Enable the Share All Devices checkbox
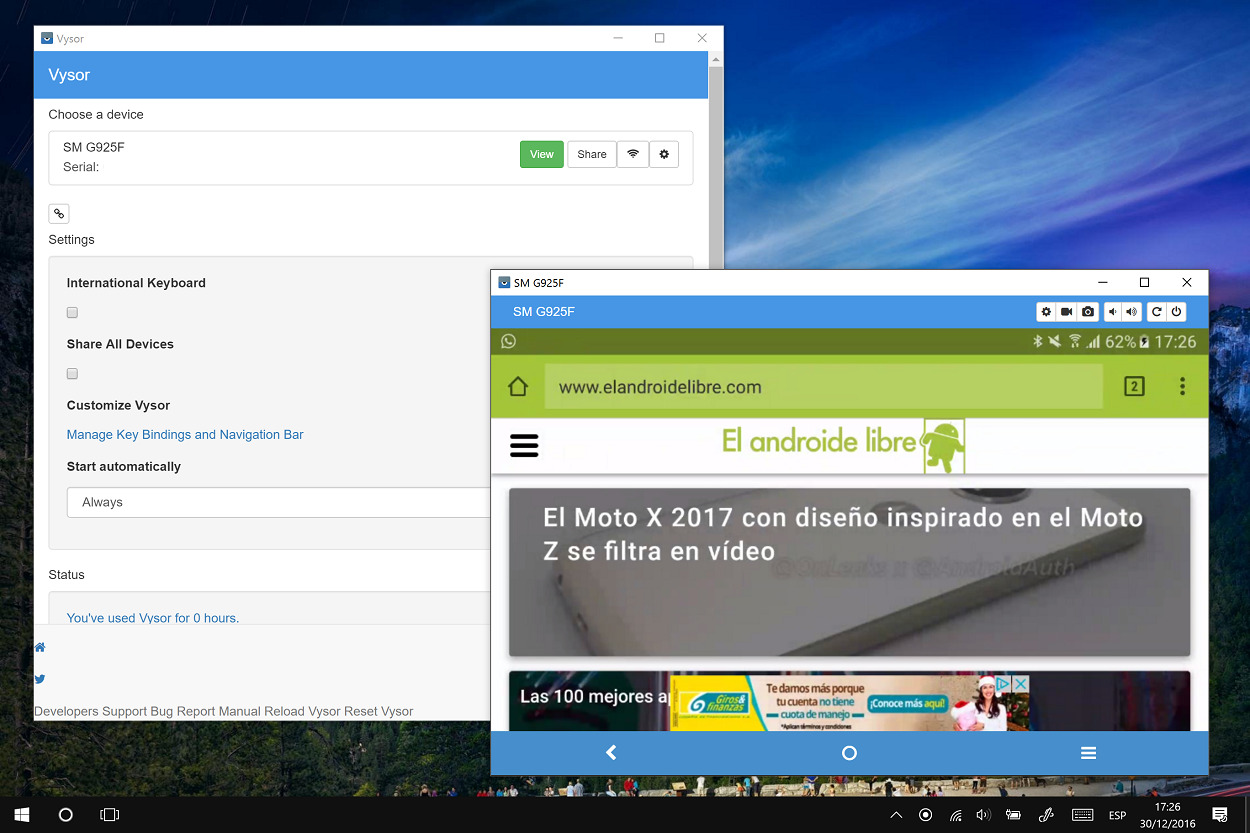This screenshot has width=1250, height=833. tap(72, 374)
